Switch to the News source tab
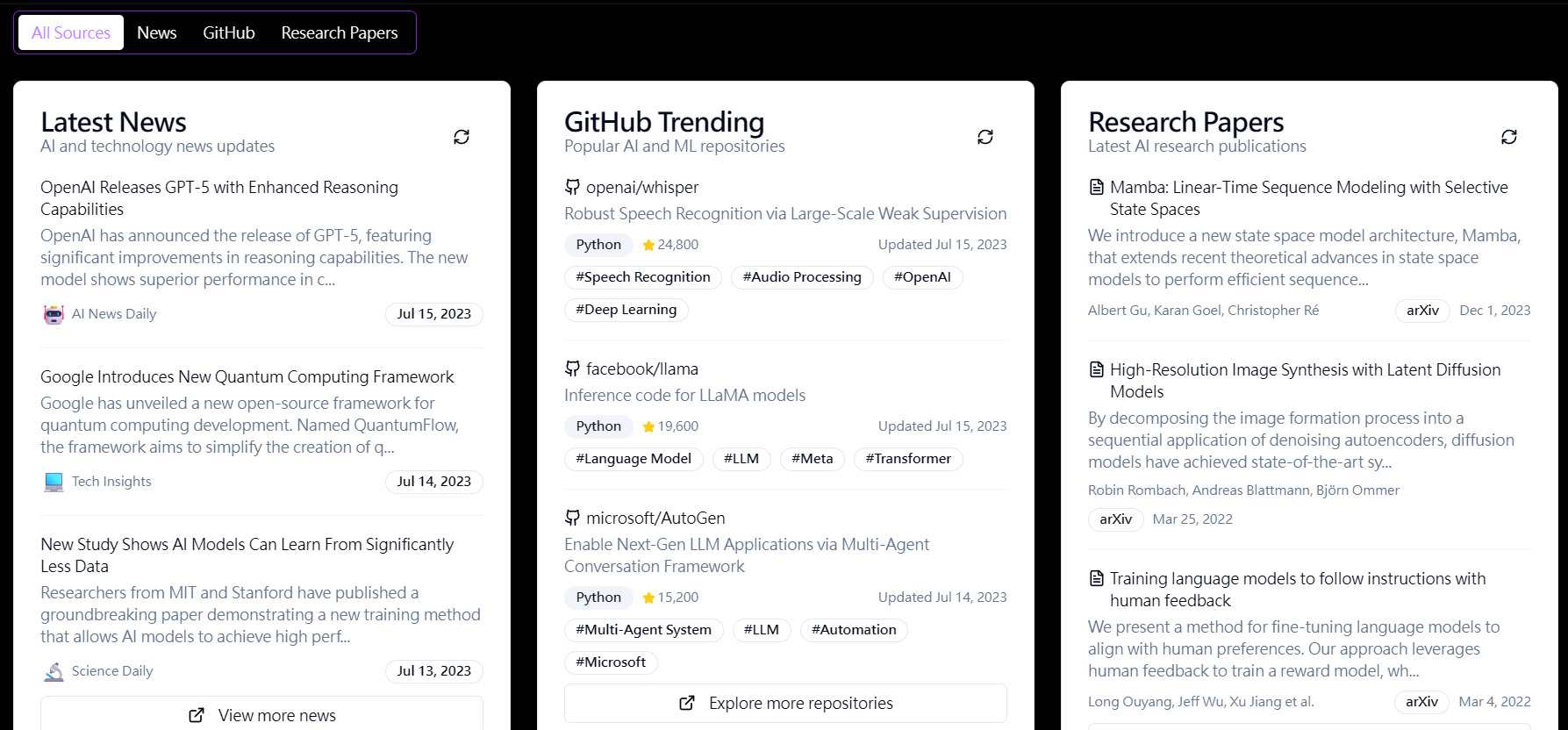1568x730 pixels. click(156, 32)
